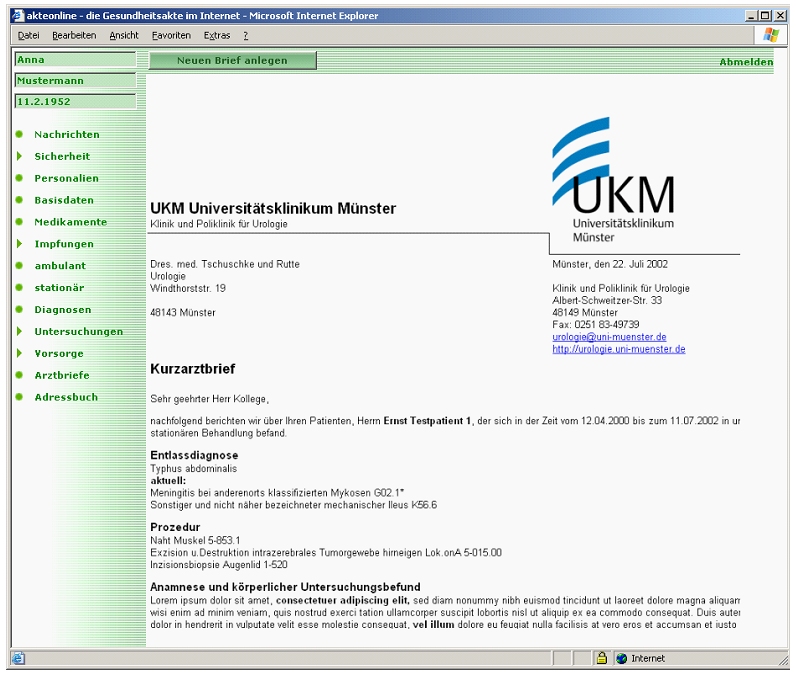Expand the Impfungen arrow in sidebar

19,244
